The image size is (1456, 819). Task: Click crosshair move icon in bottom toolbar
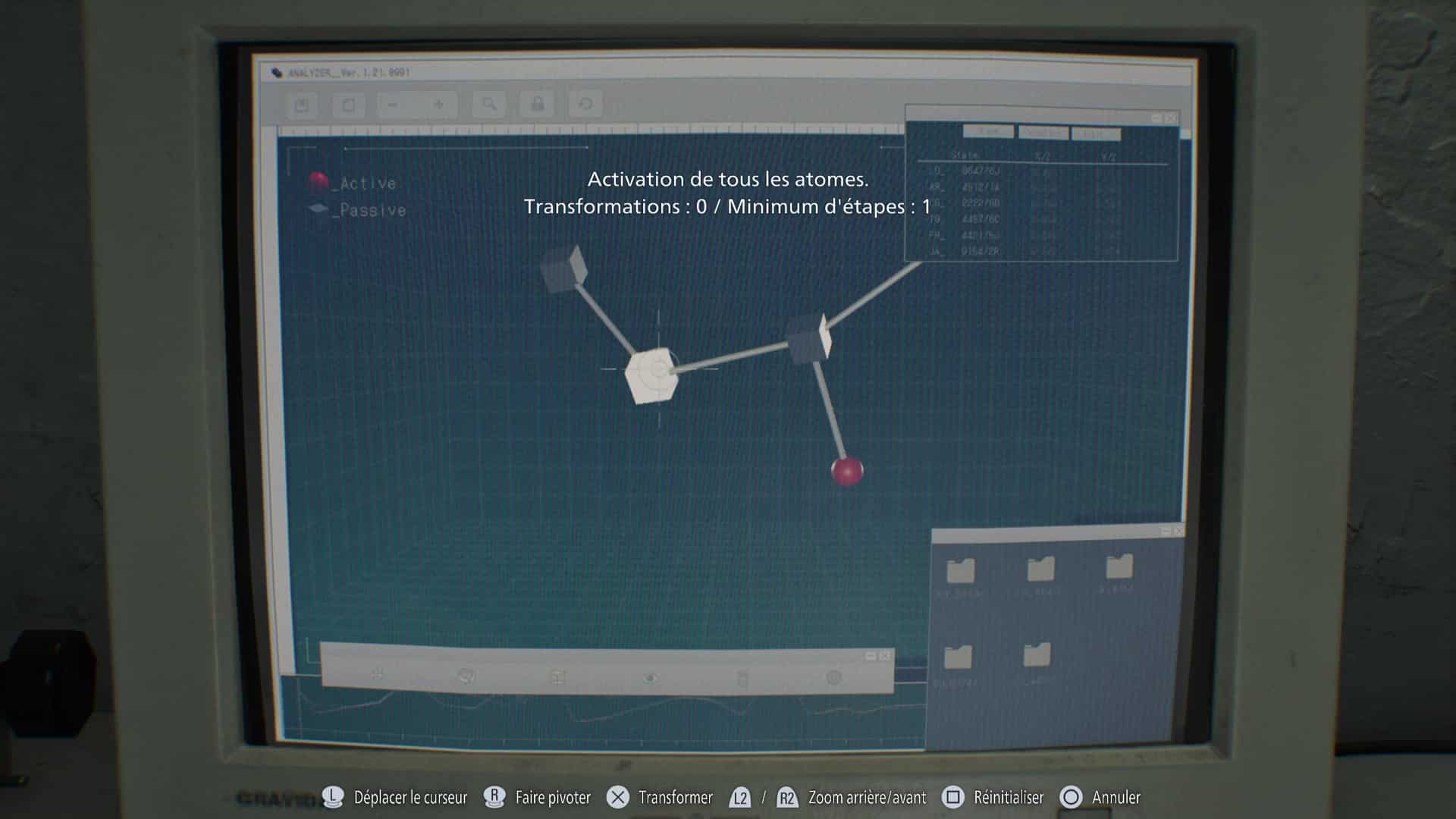pyautogui.click(x=377, y=673)
